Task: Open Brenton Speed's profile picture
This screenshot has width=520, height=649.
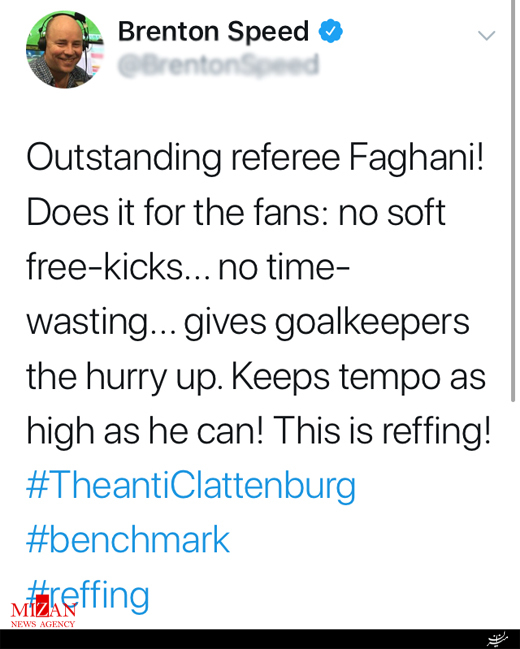Action: 65,49
